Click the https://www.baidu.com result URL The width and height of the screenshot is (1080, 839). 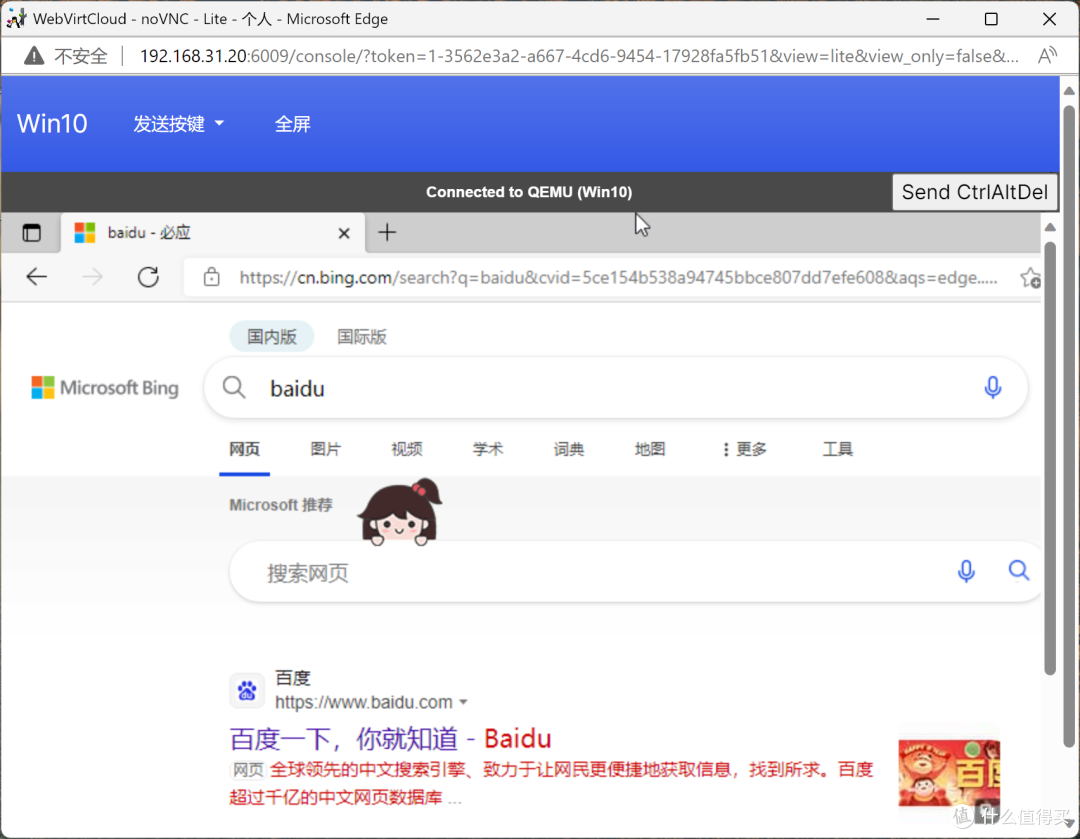pos(364,702)
